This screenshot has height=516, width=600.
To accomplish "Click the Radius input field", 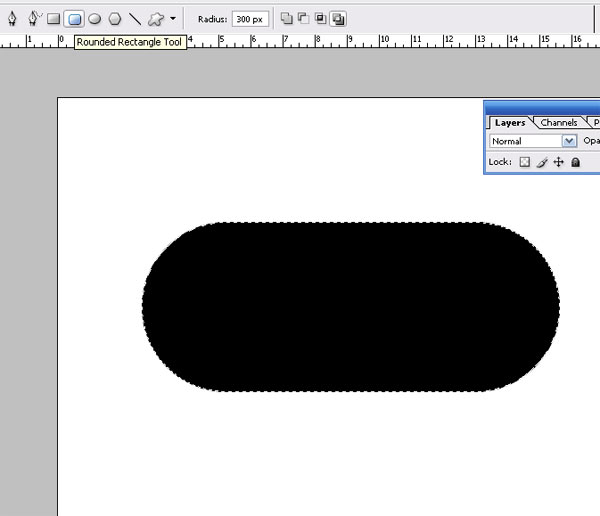I will 250,19.
